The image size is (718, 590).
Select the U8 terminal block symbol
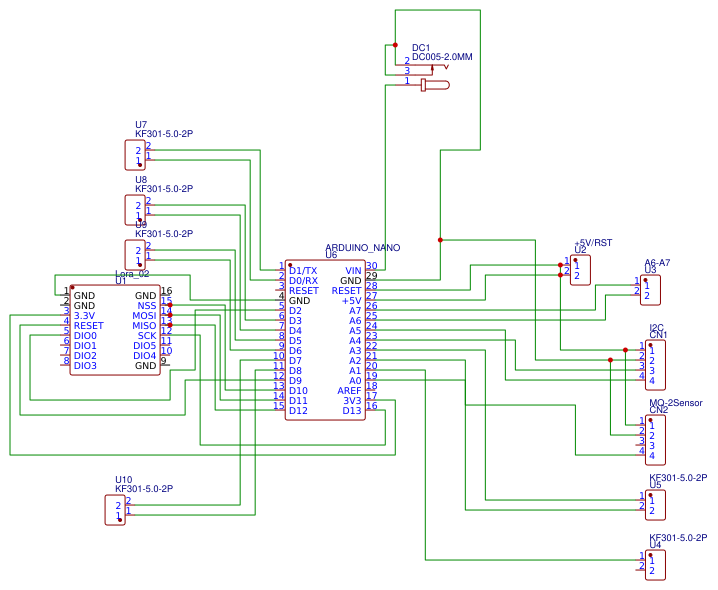[x=135, y=210]
